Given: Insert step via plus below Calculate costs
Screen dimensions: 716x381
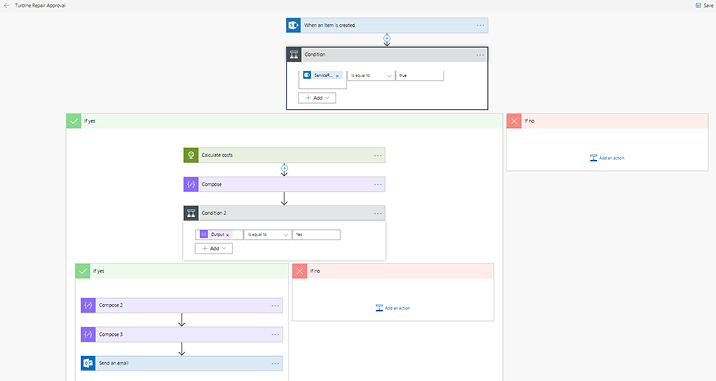Looking at the screenshot, I should [x=284, y=168].
